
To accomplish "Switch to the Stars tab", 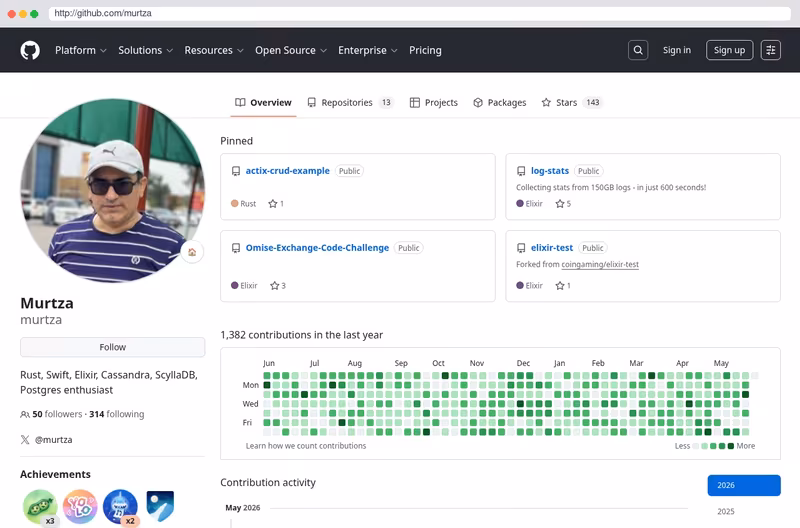I will pyautogui.click(x=572, y=103).
